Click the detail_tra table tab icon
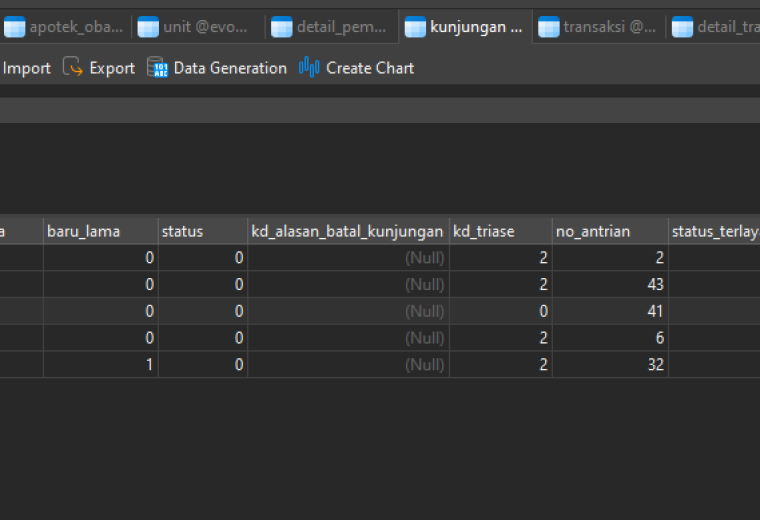Screen dimensions: 760x520 pos(682,27)
